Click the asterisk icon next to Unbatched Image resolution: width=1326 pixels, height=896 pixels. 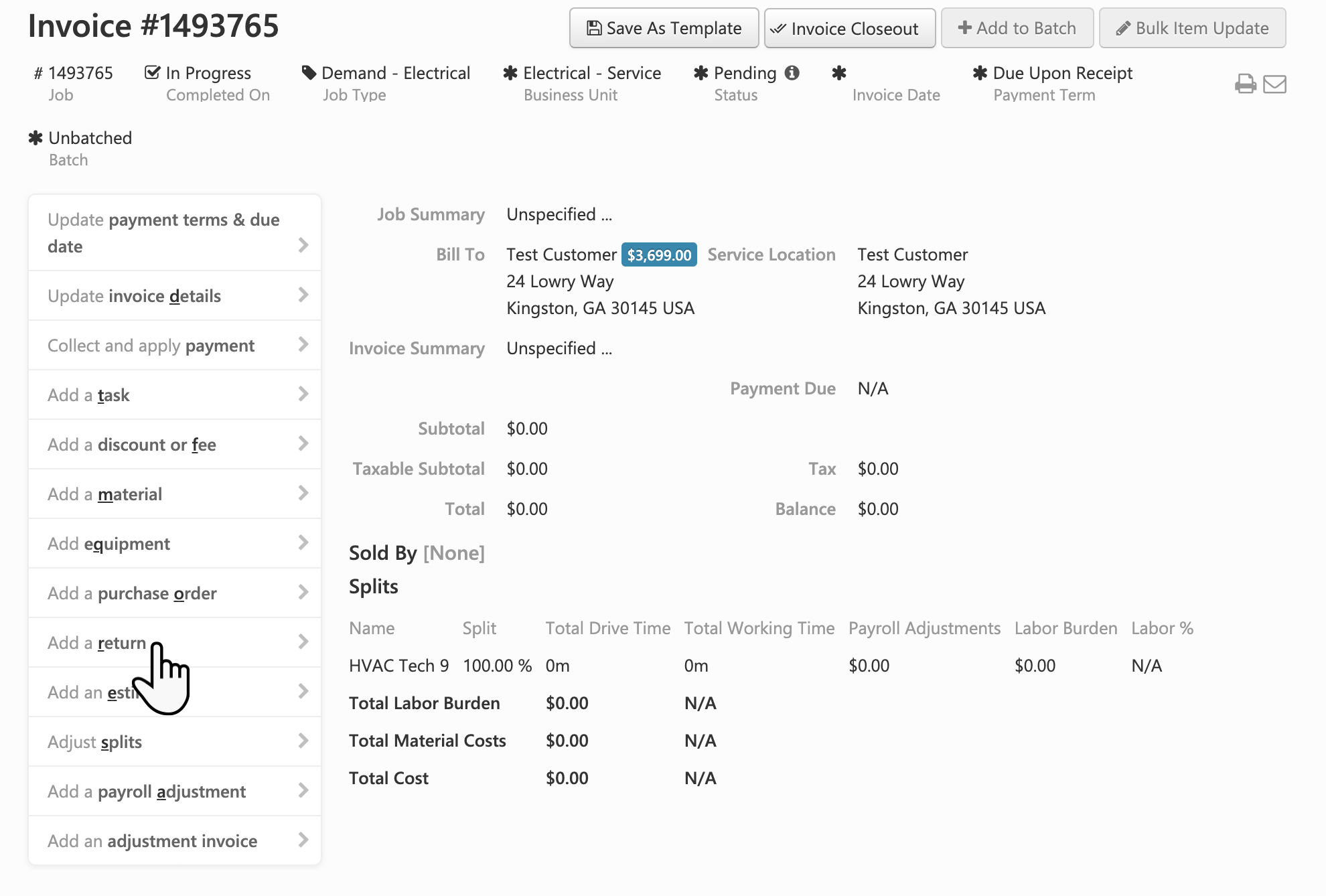coord(35,138)
